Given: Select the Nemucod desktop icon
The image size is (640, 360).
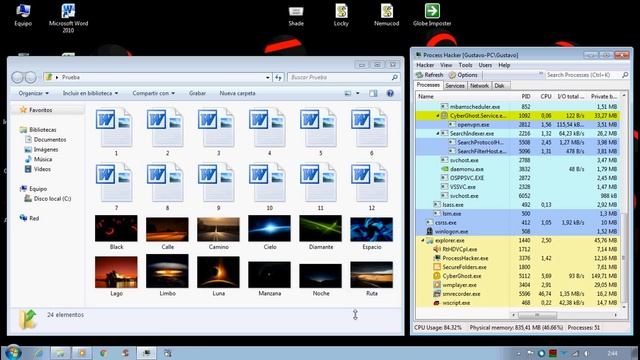Looking at the screenshot, I should pos(387,16).
